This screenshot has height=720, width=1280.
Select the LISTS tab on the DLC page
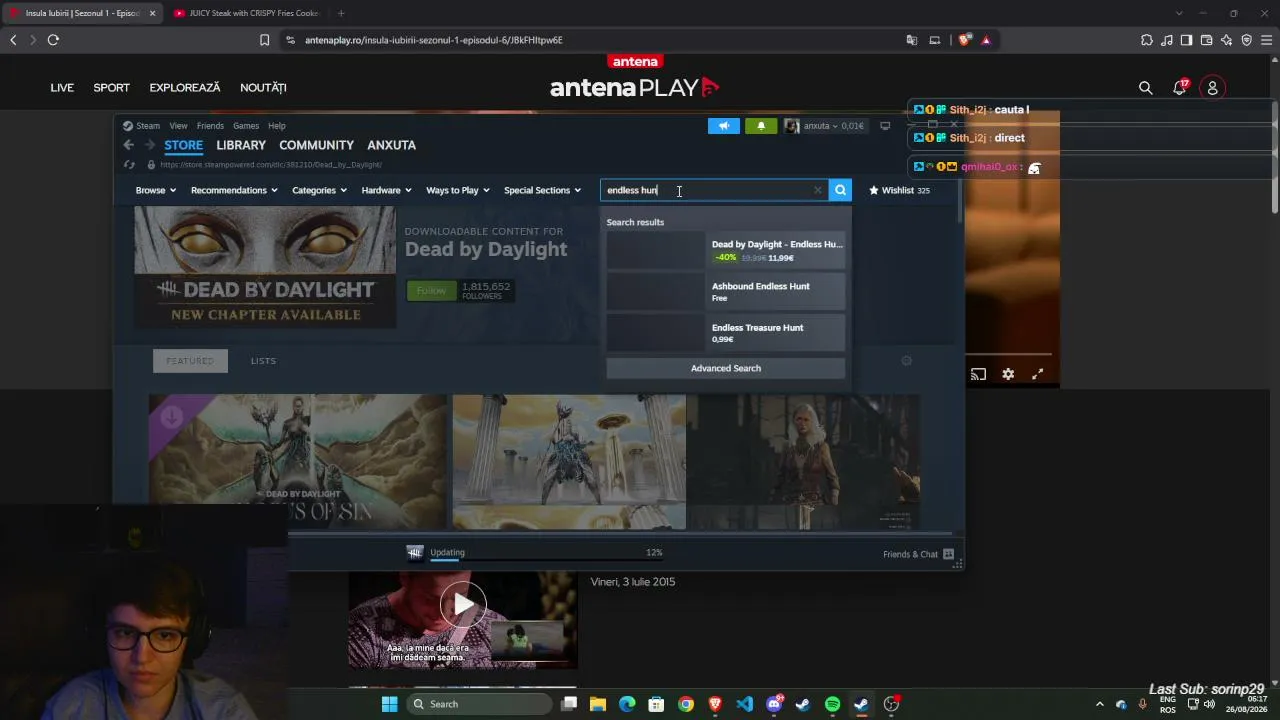tap(263, 361)
